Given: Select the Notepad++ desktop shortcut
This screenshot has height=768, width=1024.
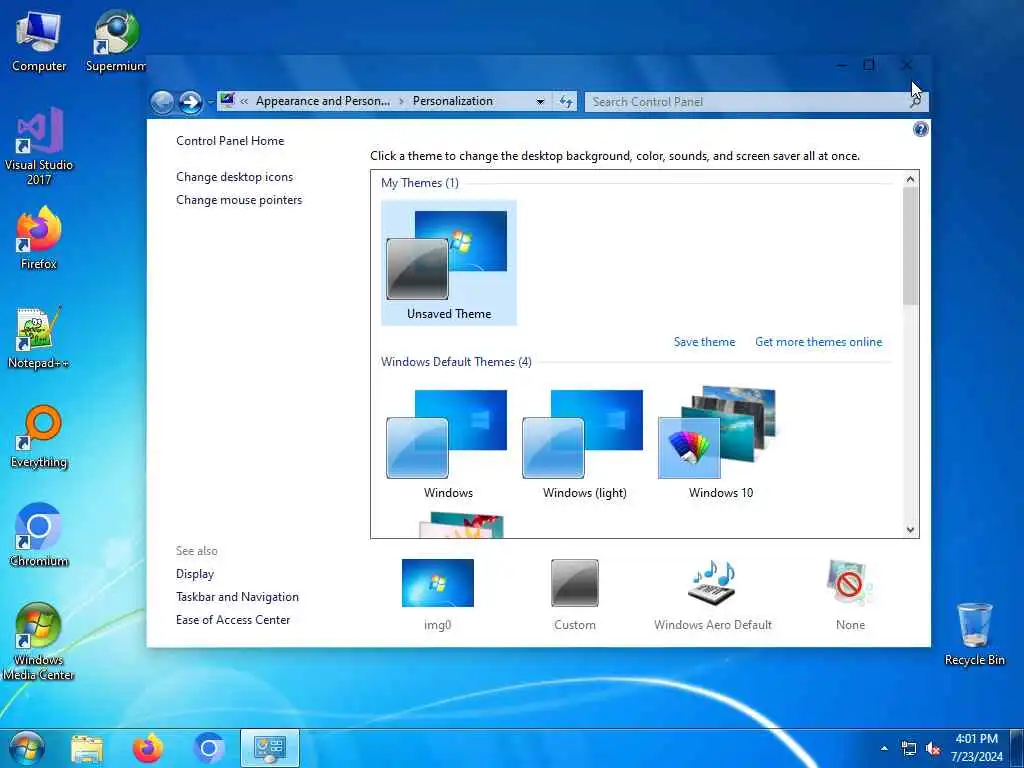Looking at the screenshot, I should 39,338.
